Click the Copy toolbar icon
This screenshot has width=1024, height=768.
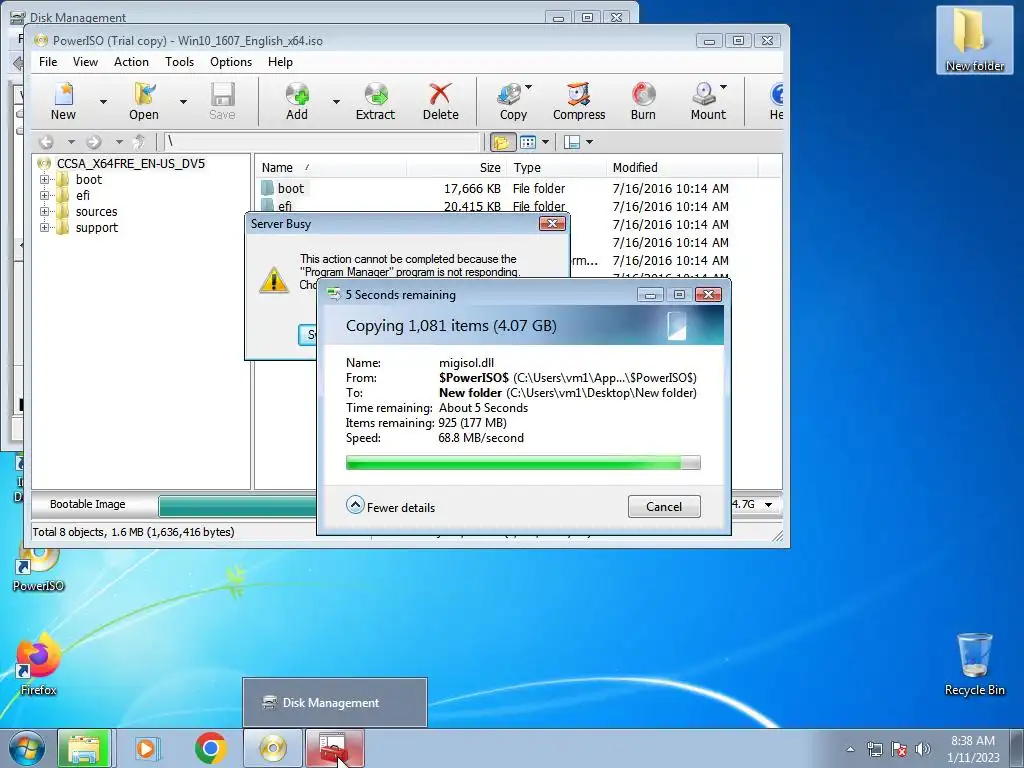(512, 101)
